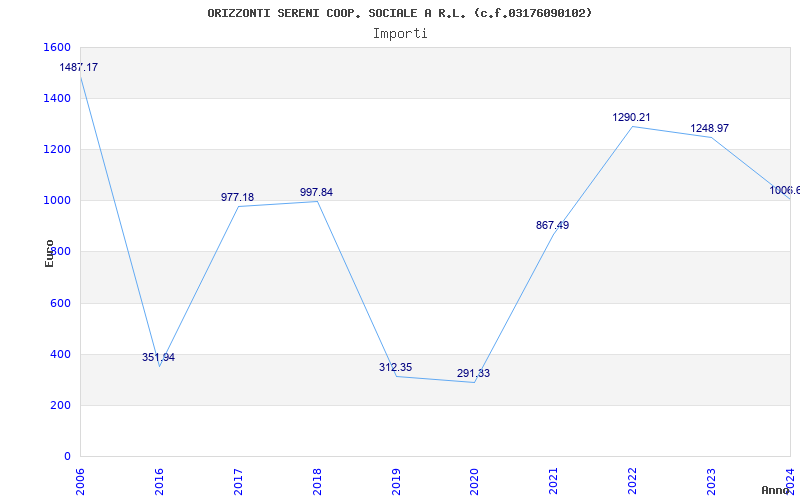800x500 pixels.
Task: Select the 977.18 data label
Action: (x=237, y=197)
